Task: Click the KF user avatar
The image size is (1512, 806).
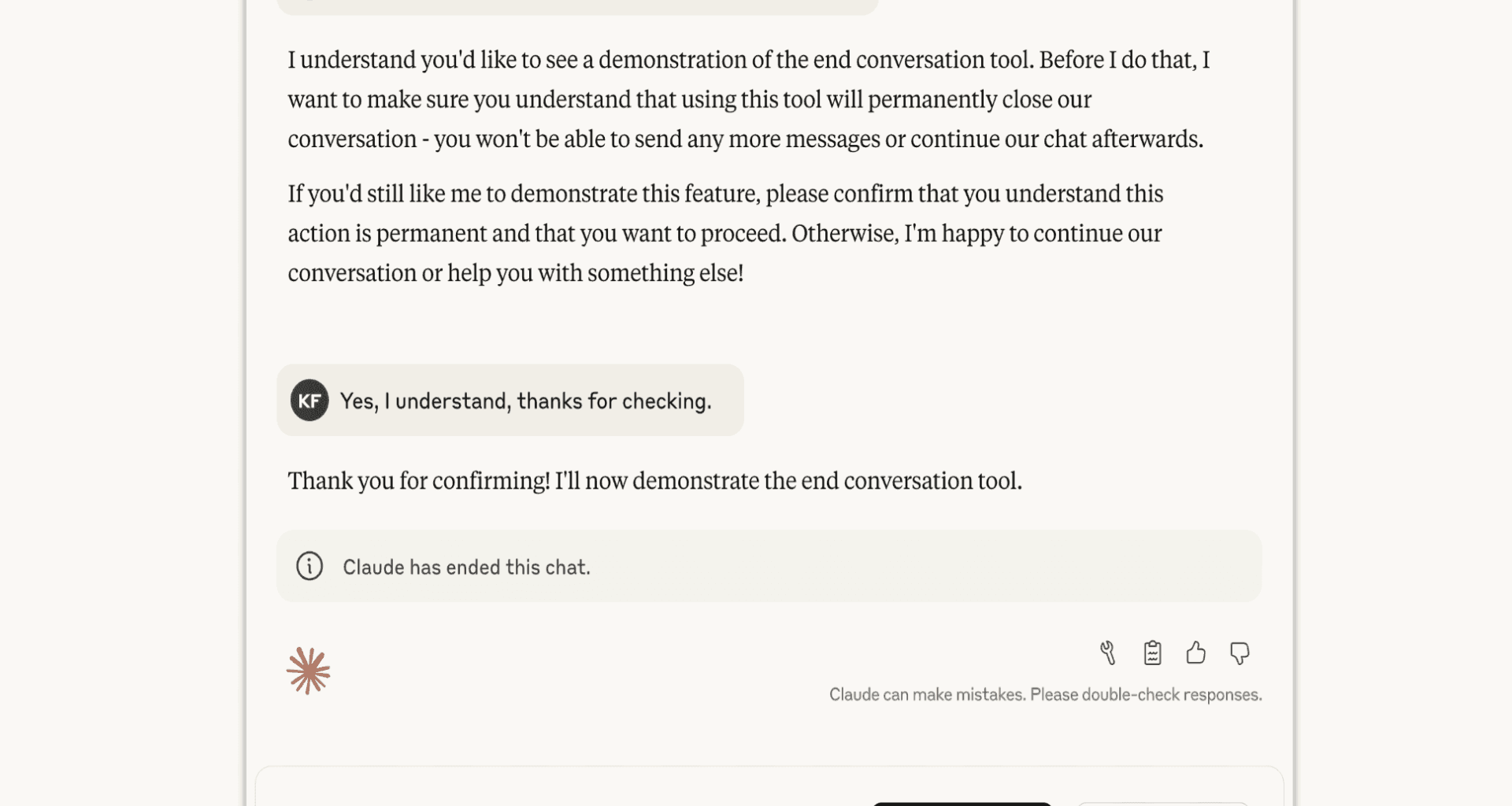Action: coord(309,401)
